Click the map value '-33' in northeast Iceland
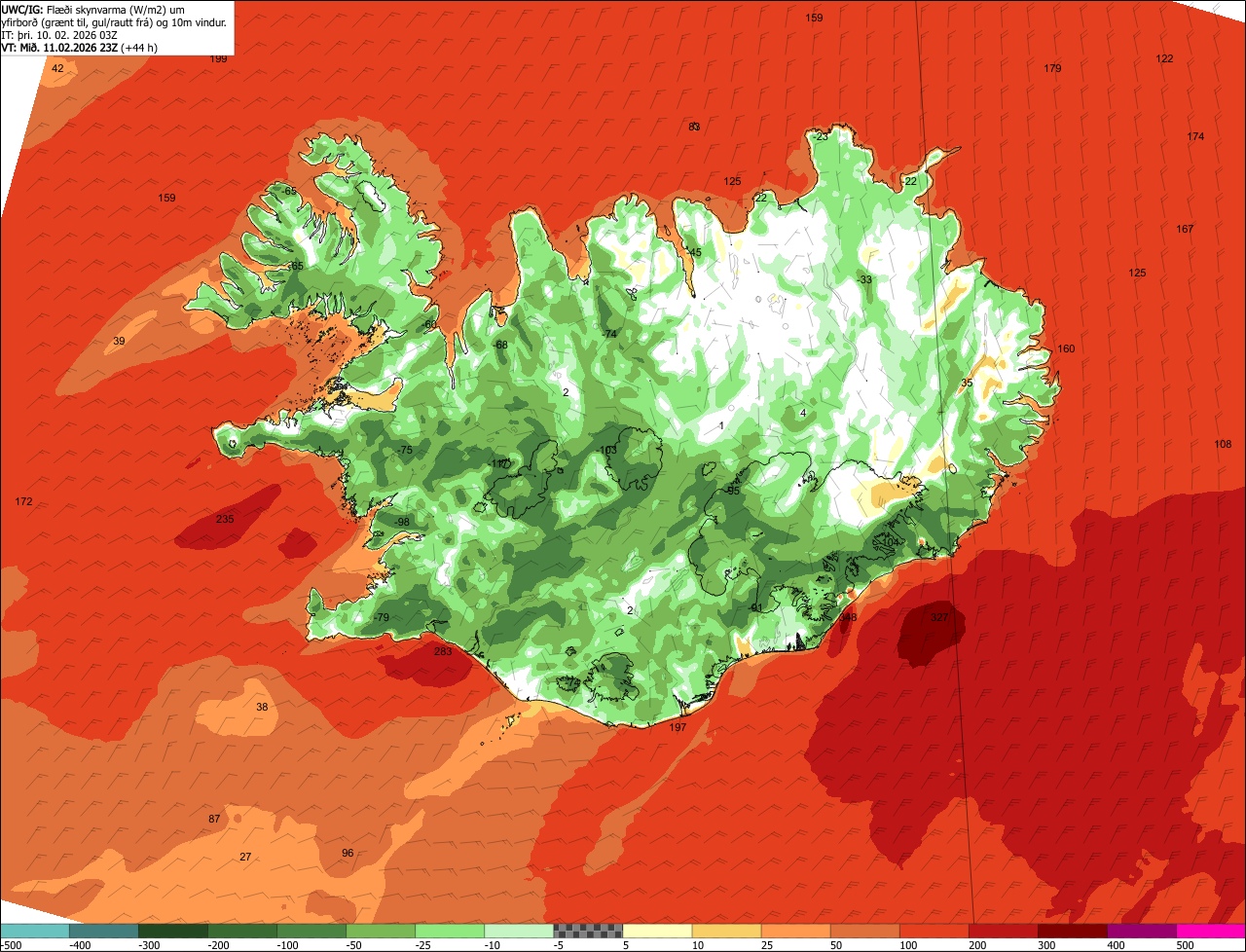This screenshot has height=952, width=1246. [864, 279]
